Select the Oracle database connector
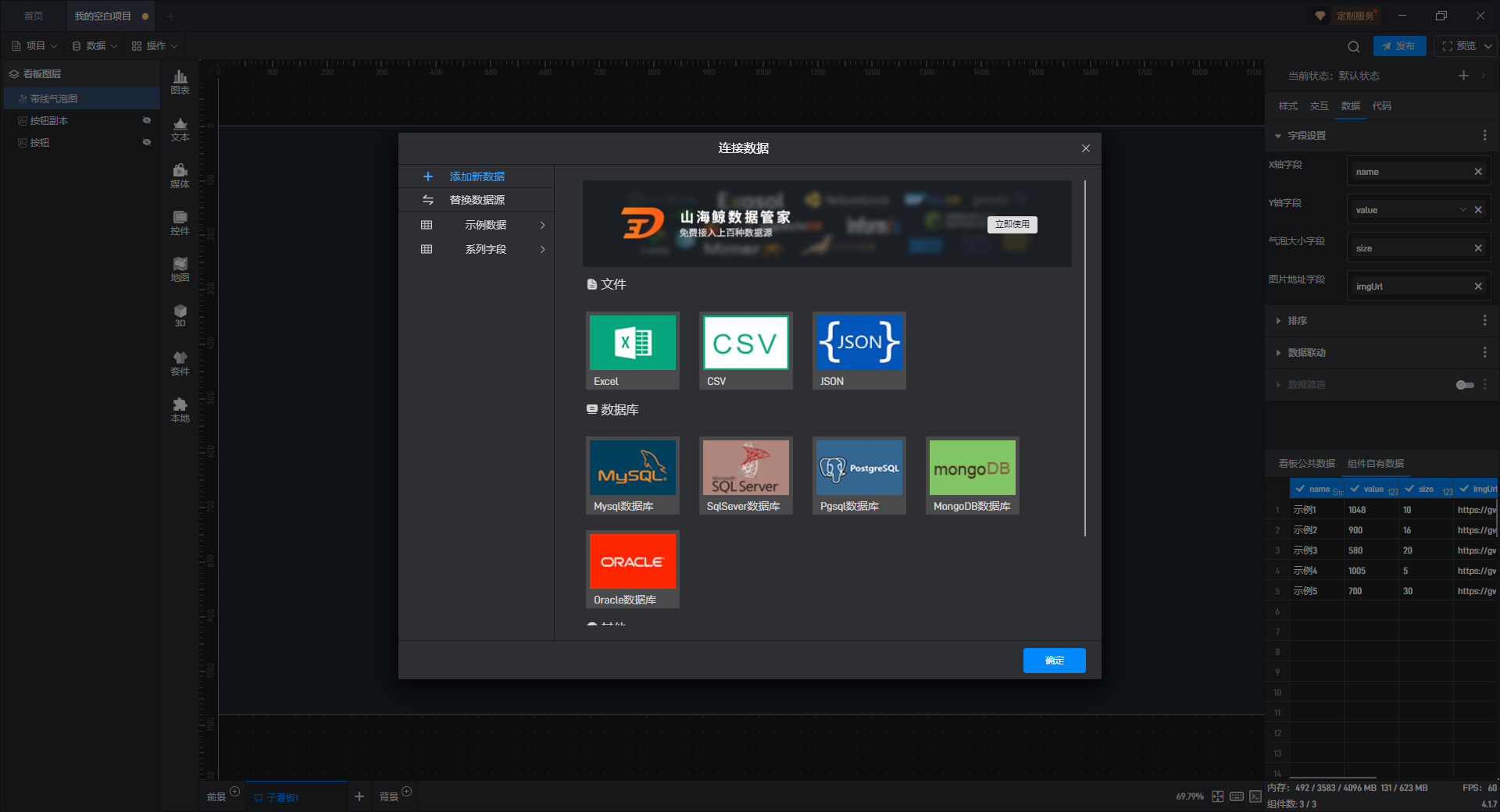Image resolution: width=1500 pixels, height=812 pixels. coord(632,569)
